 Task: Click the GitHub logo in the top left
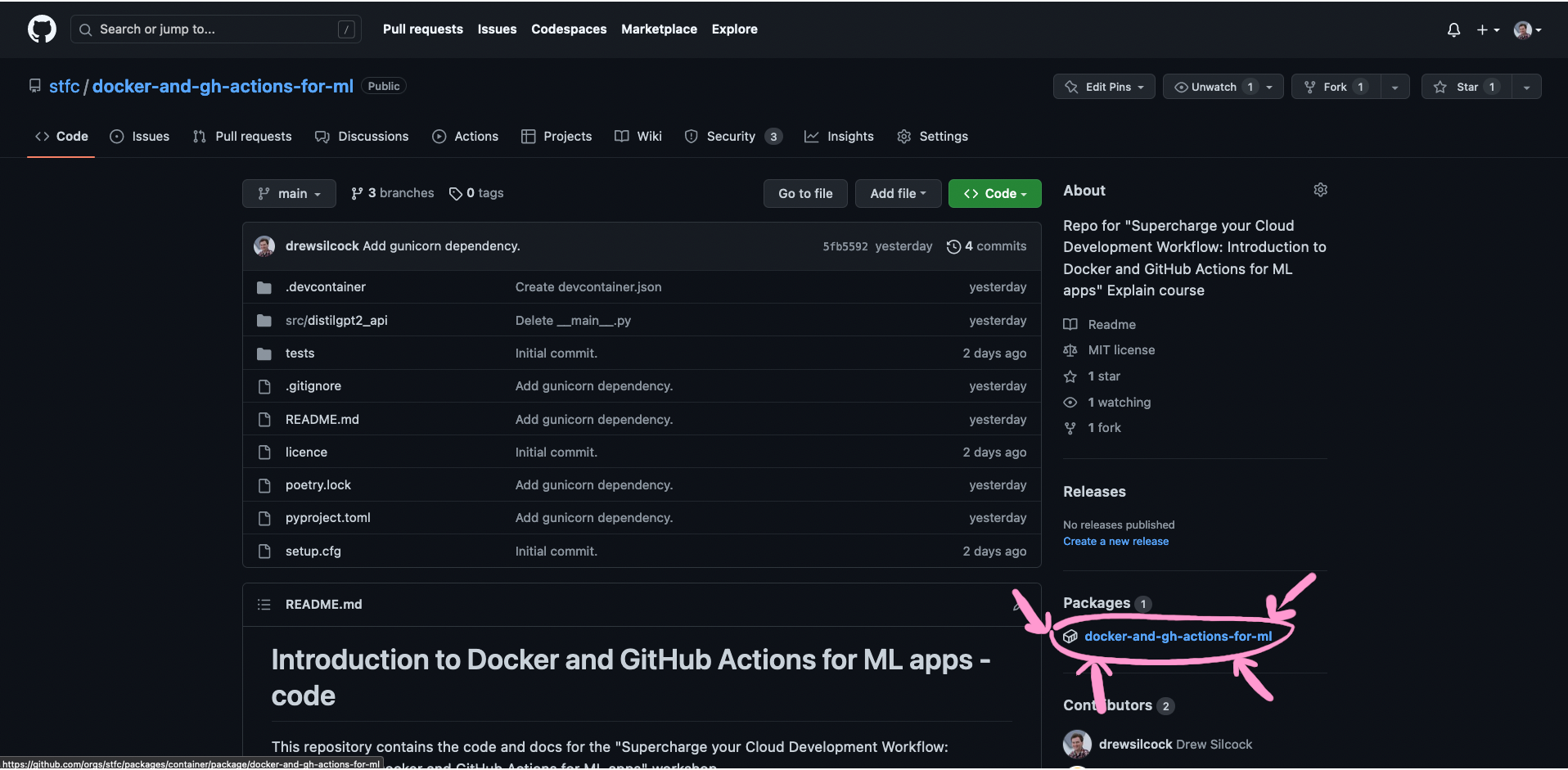point(41,29)
